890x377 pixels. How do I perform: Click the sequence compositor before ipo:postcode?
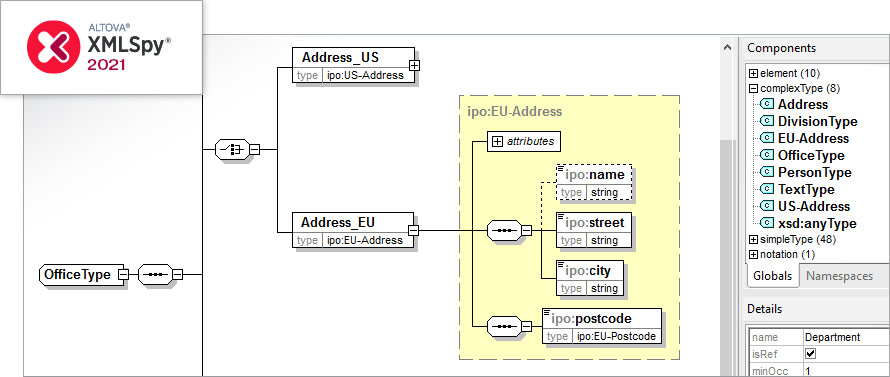point(504,326)
